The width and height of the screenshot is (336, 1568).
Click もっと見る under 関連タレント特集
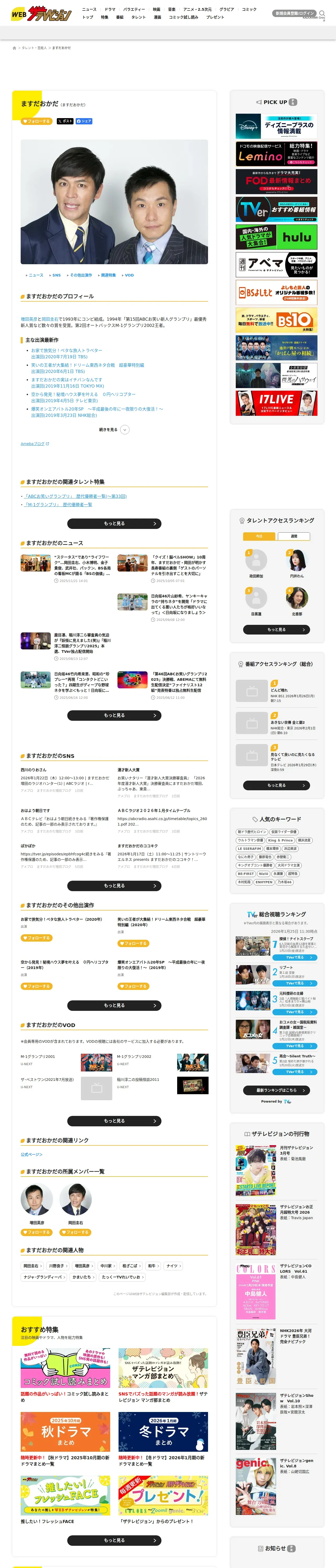[x=114, y=523]
